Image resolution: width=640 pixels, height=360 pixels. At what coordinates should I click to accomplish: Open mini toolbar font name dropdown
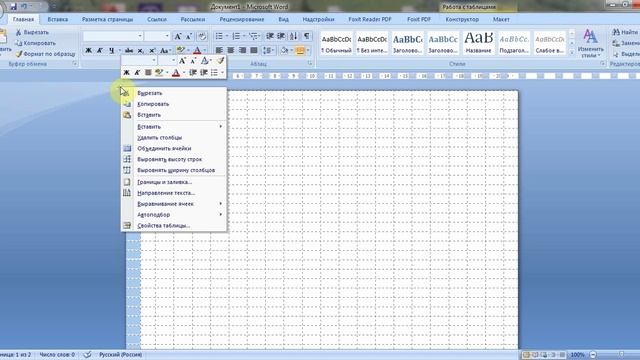154,60
